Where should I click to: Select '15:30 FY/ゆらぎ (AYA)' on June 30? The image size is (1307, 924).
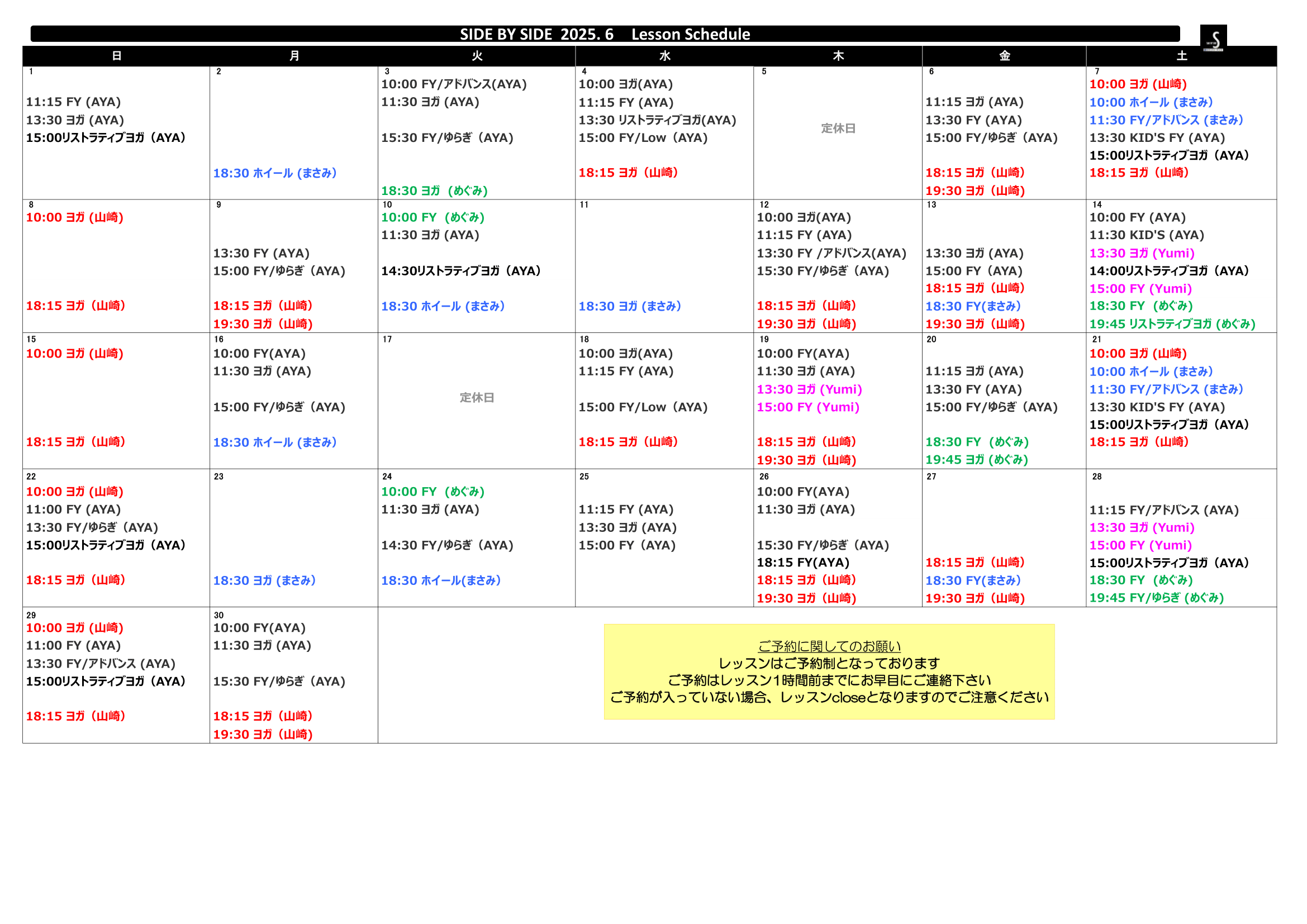[x=279, y=681]
